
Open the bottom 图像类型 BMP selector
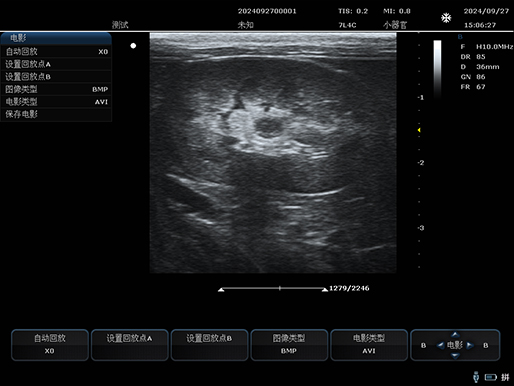pos(289,345)
